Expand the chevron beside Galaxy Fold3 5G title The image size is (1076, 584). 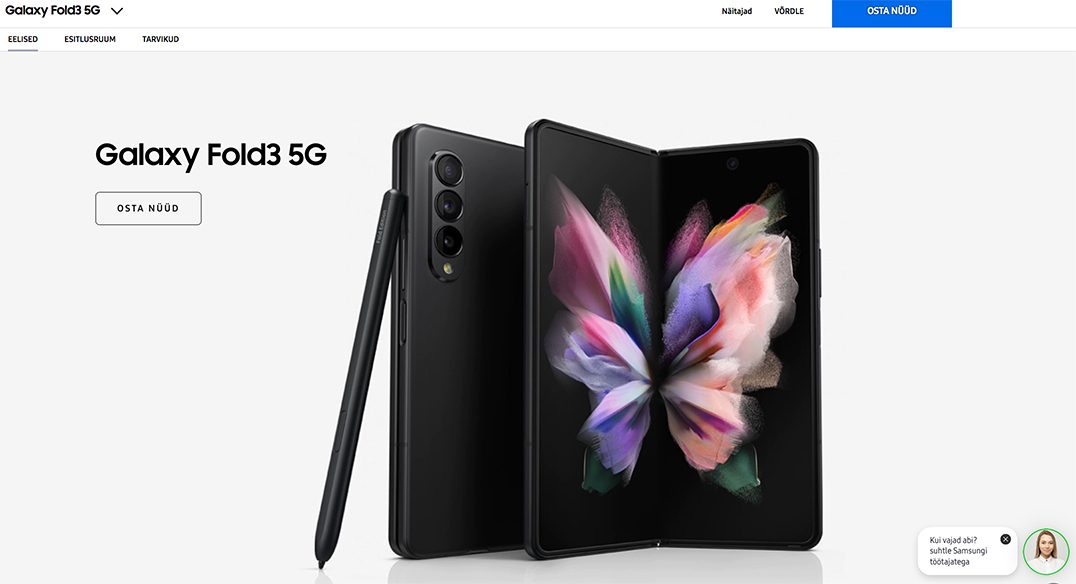[117, 11]
